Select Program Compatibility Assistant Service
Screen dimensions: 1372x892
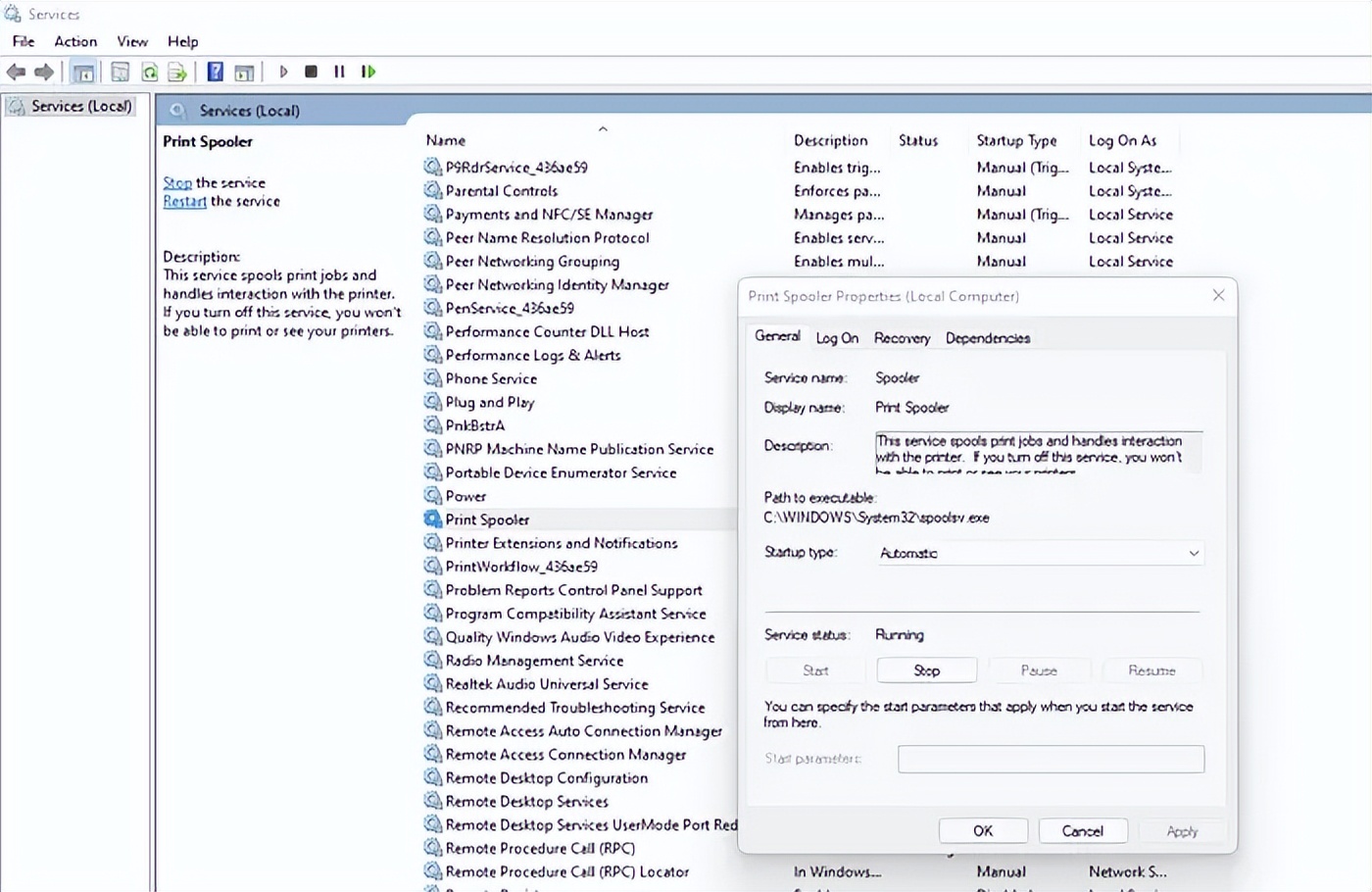coord(575,614)
